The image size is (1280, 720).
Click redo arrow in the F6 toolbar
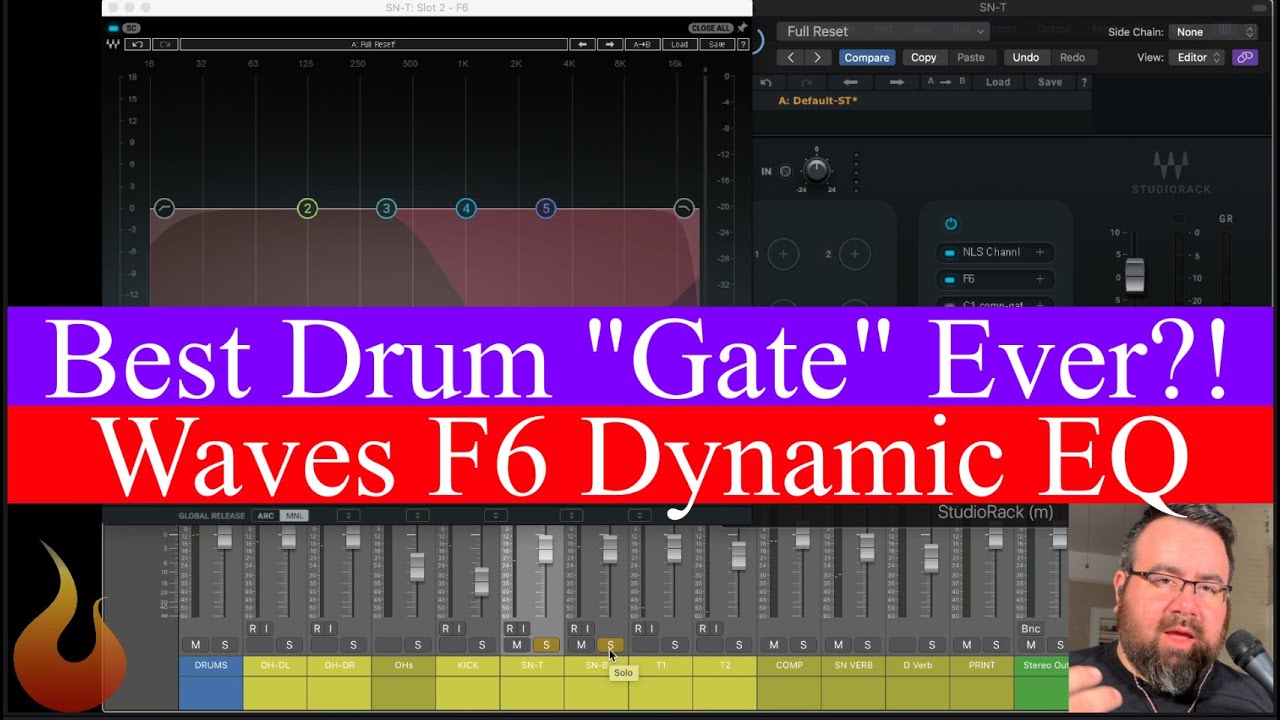point(165,44)
